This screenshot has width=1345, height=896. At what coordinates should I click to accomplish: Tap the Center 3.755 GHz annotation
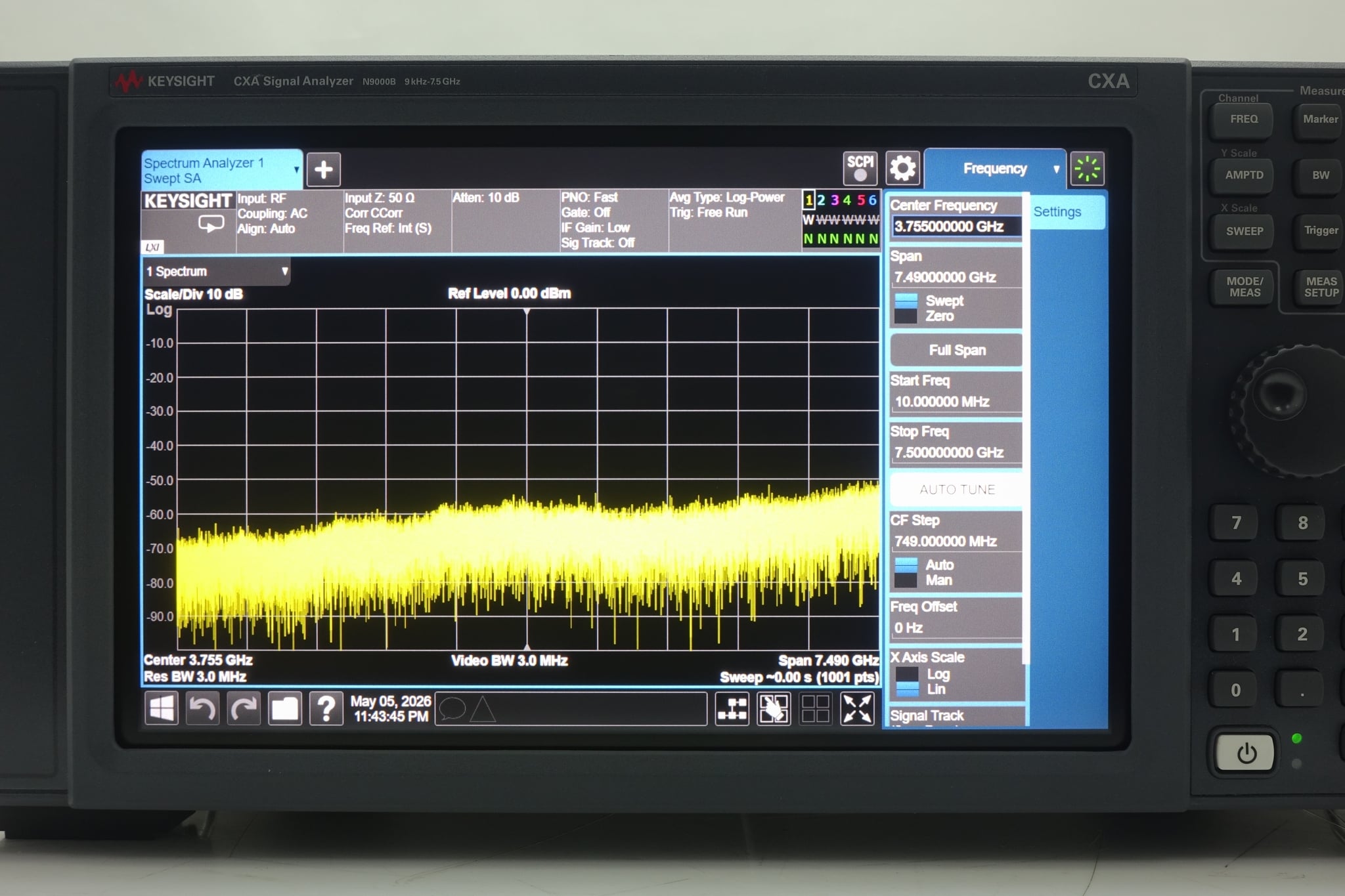tap(198, 660)
